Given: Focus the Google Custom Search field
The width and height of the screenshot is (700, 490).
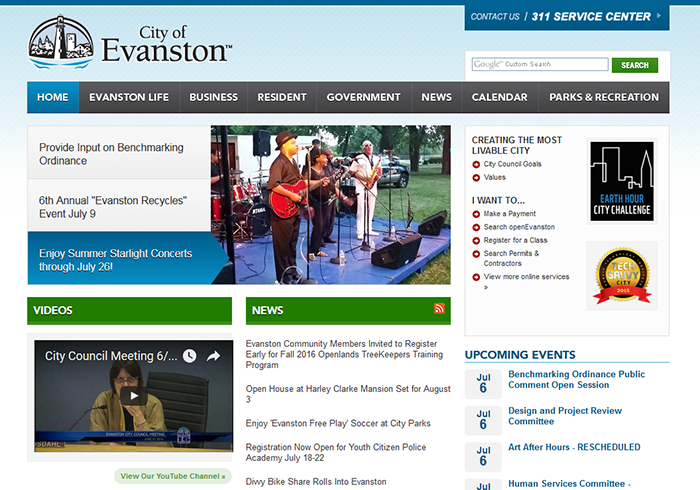Looking at the screenshot, I should [540, 64].
